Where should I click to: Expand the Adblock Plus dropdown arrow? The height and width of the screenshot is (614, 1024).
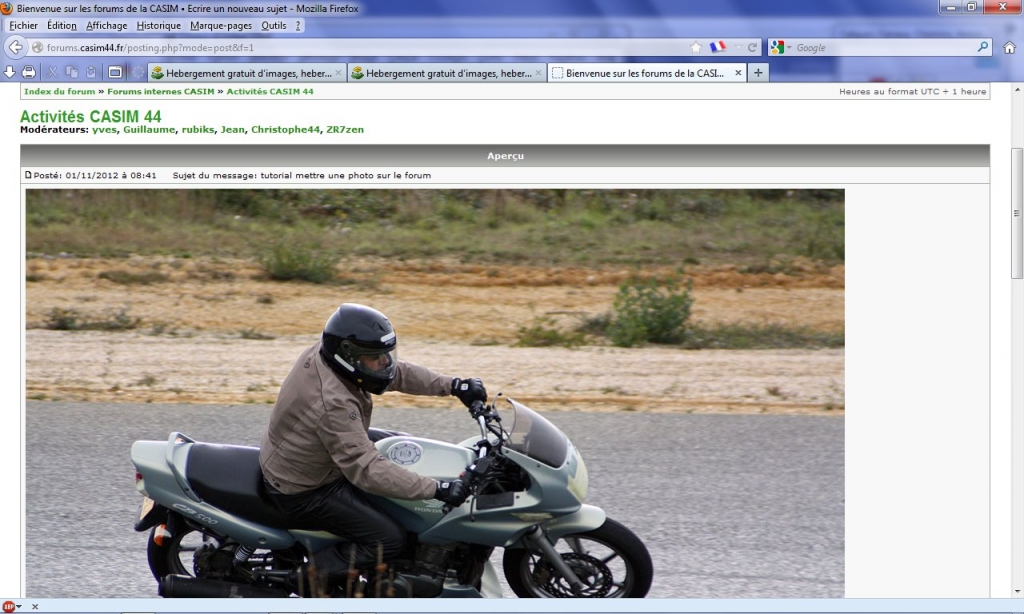(19, 606)
